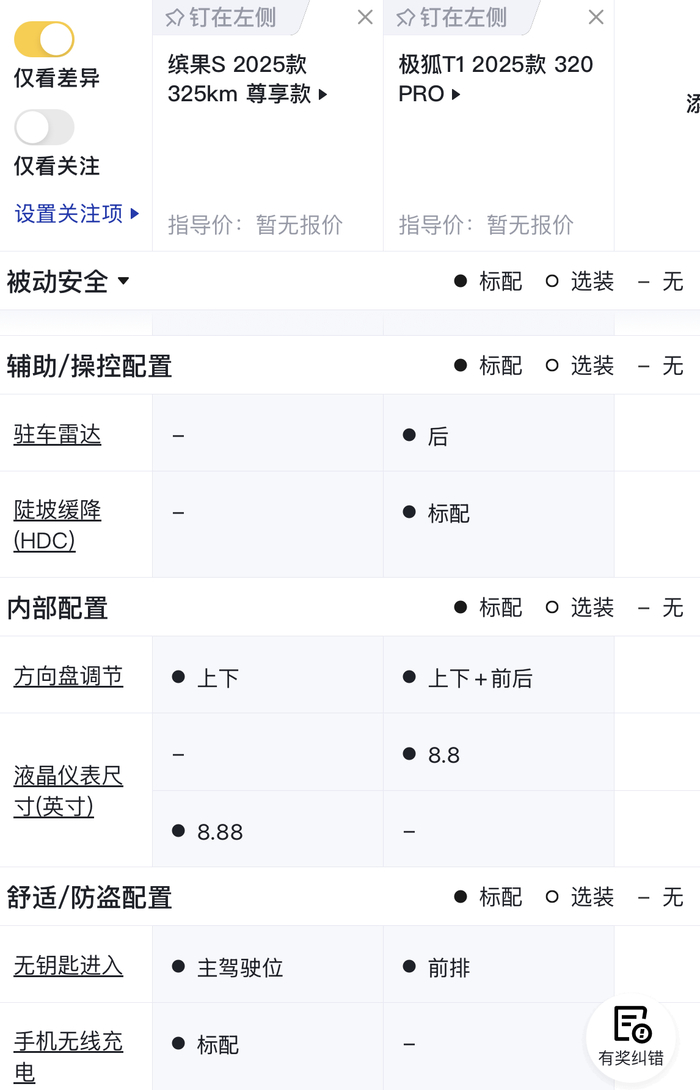The image size is (700, 1090).
Task: Select the 舒适/防盗配置 section header
Action: (89, 897)
